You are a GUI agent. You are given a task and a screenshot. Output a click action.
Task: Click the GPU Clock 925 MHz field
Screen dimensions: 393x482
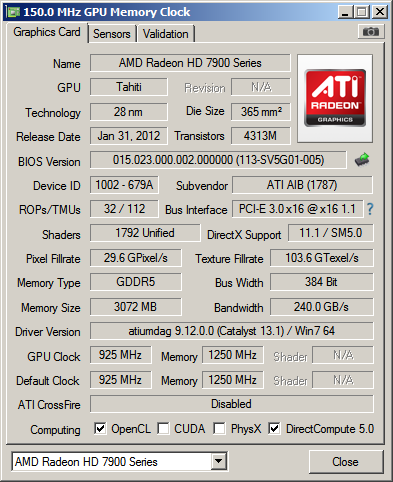click(x=120, y=355)
